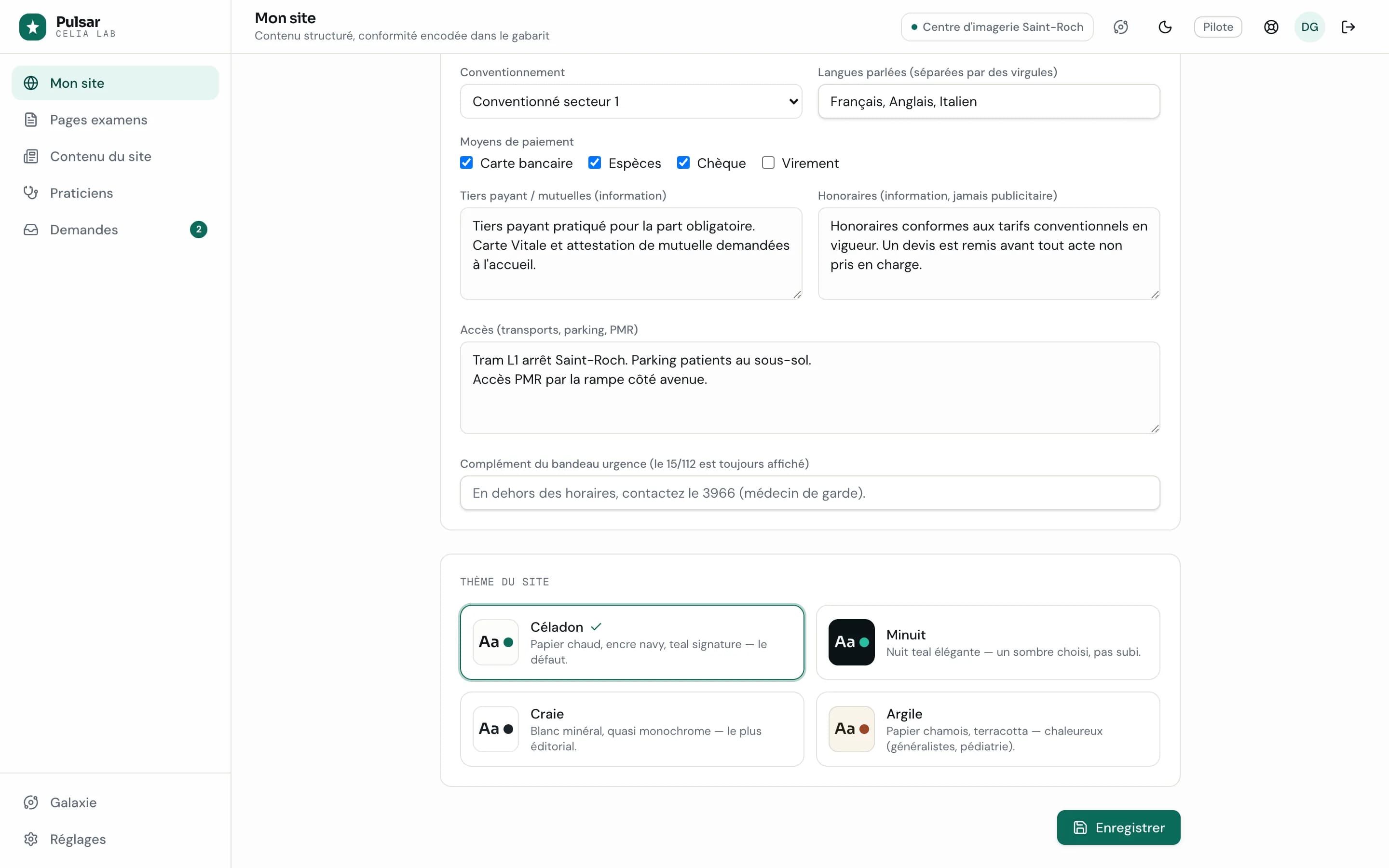Image resolution: width=1389 pixels, height=868 pixels.
Task: Click the Honoraires information textarea
Action: [988, 254]
